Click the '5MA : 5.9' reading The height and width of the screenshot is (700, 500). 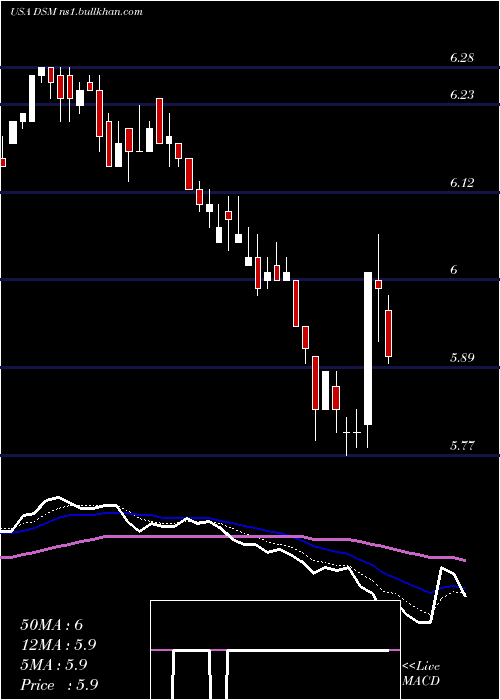[x=54, y=665]
